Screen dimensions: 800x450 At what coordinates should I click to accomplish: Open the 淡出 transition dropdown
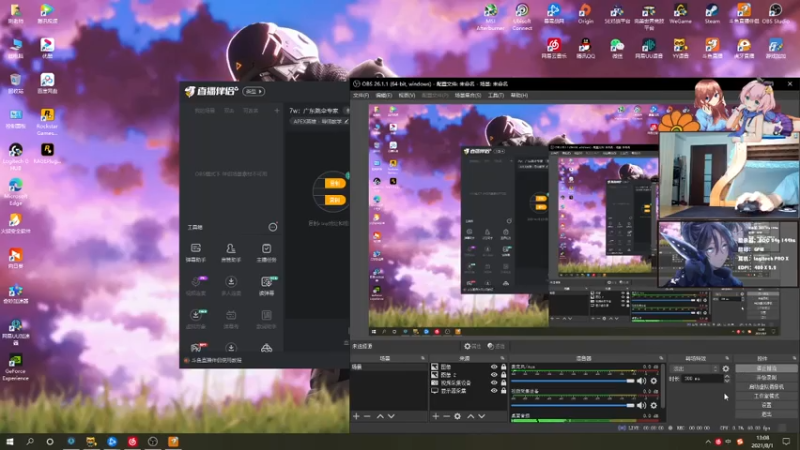(x=694, y=368)
